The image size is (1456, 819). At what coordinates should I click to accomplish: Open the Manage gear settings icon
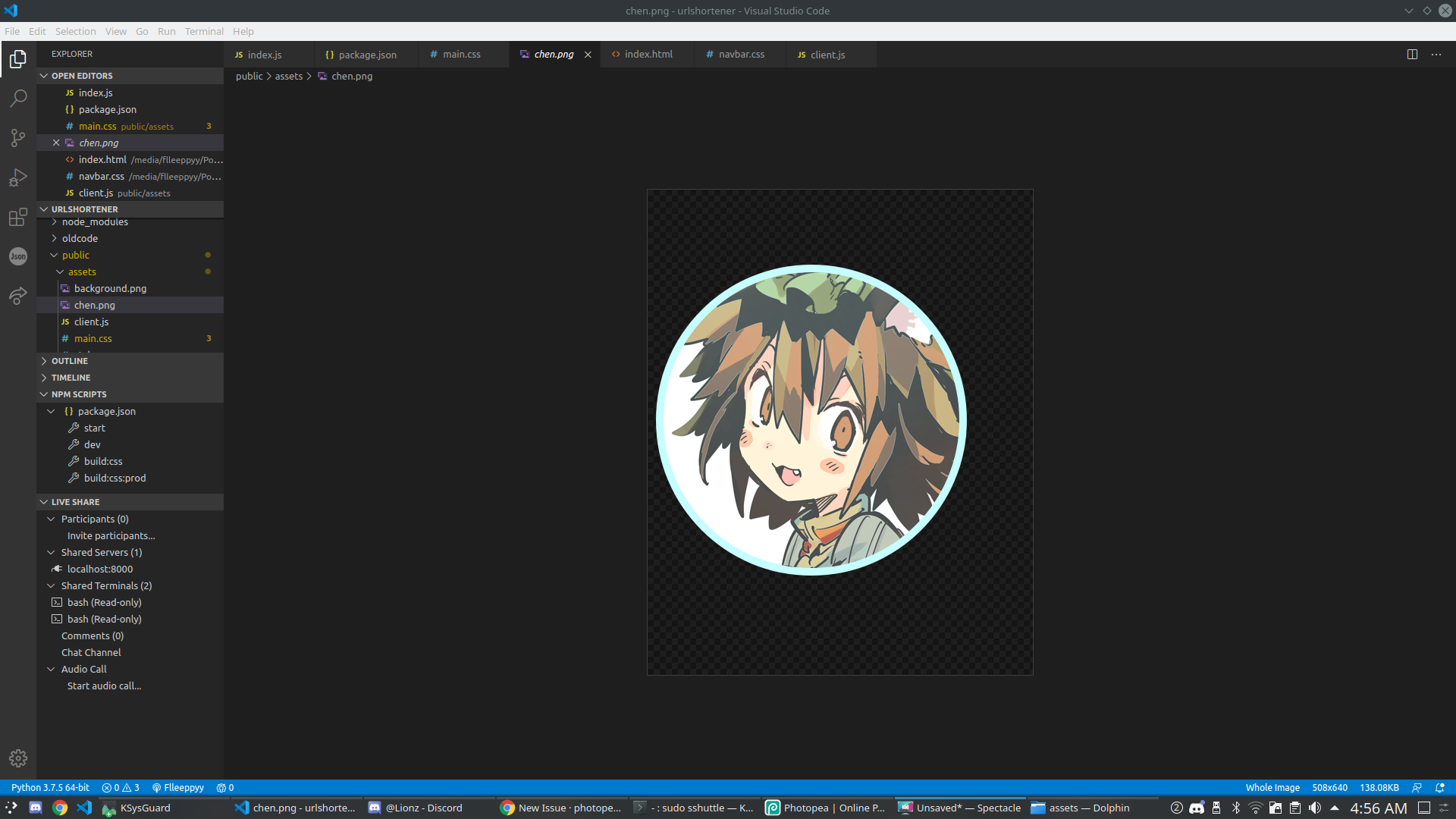click(x=18, y=758)
